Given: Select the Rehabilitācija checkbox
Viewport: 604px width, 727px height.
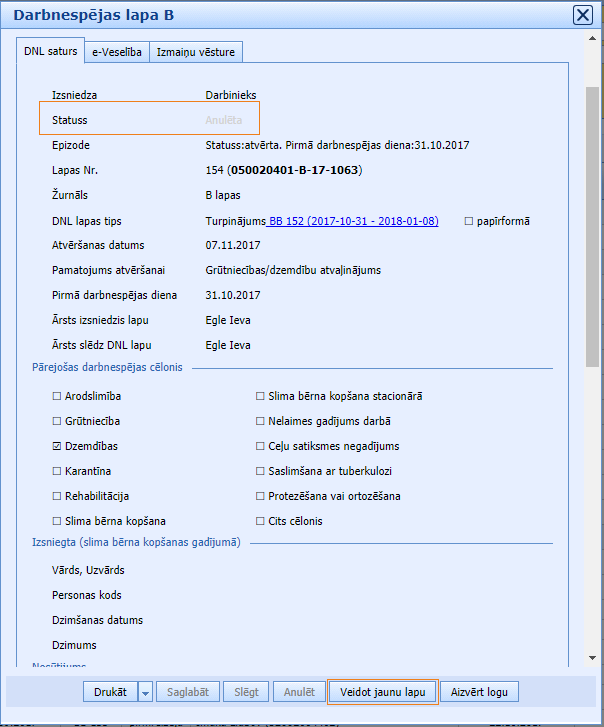Looking at the screenshot, I should (57, 497).
